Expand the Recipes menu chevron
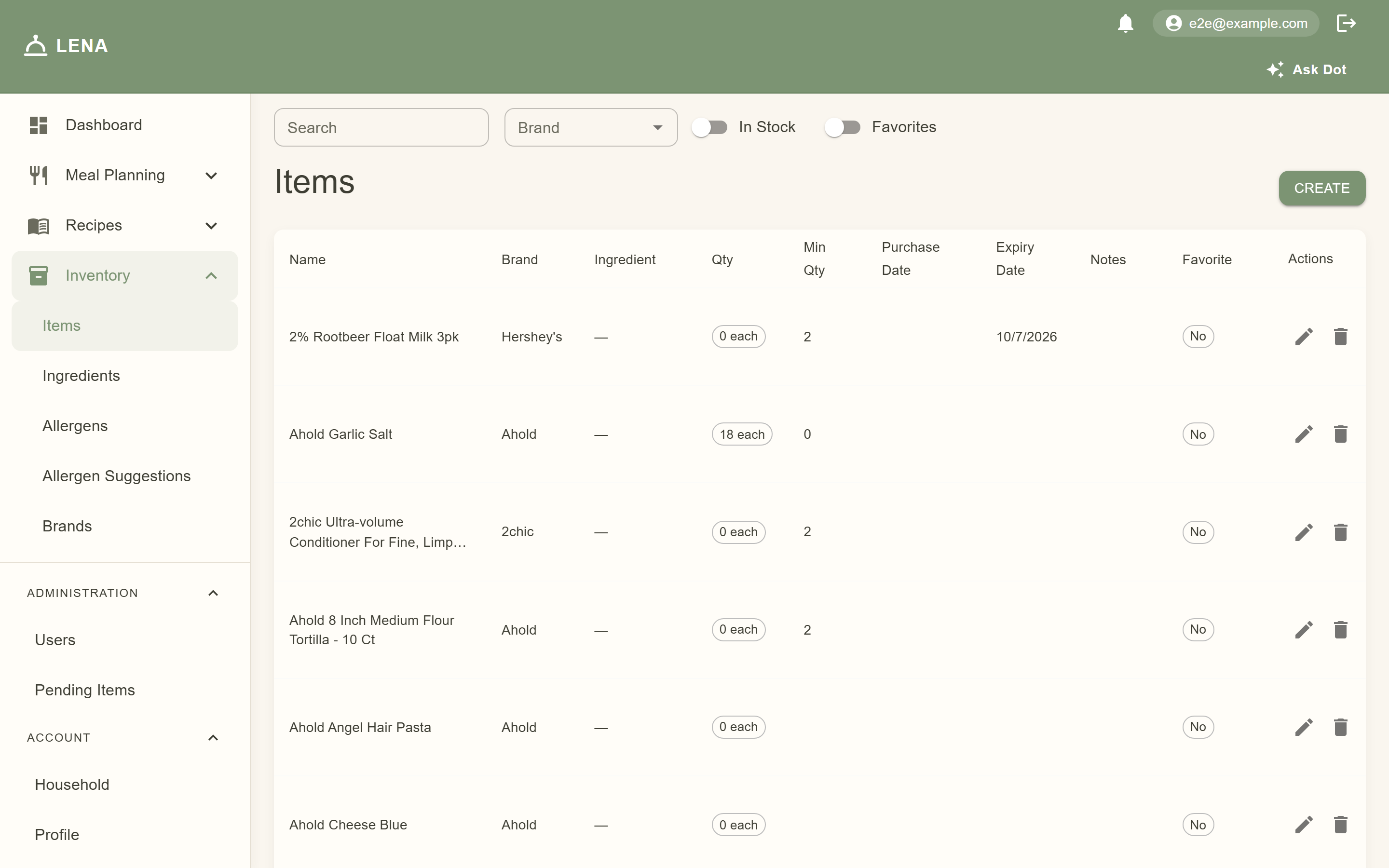Viewport: 1389px width, 868px height. pyautogui.click(x=211, y=226)
